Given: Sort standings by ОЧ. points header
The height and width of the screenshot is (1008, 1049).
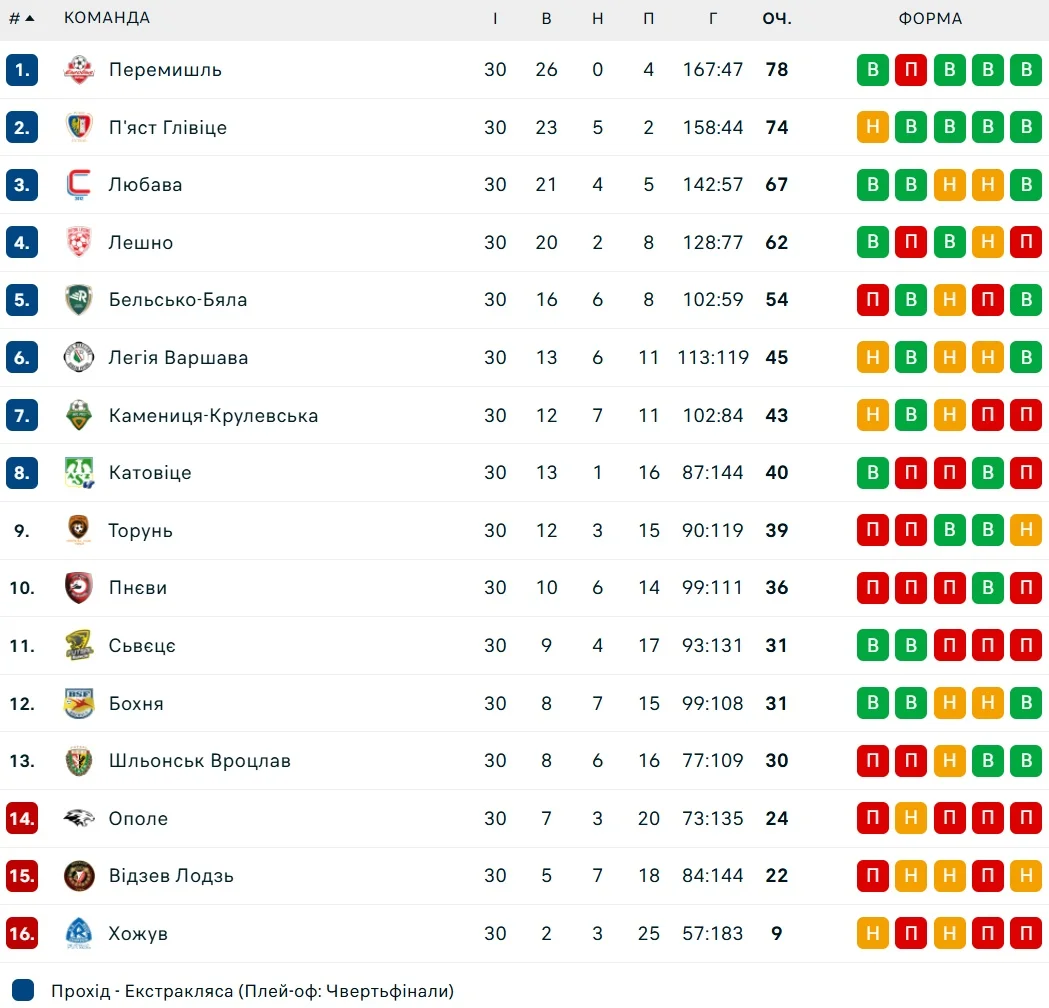Looking at the screenshot, I should [776, 18].
